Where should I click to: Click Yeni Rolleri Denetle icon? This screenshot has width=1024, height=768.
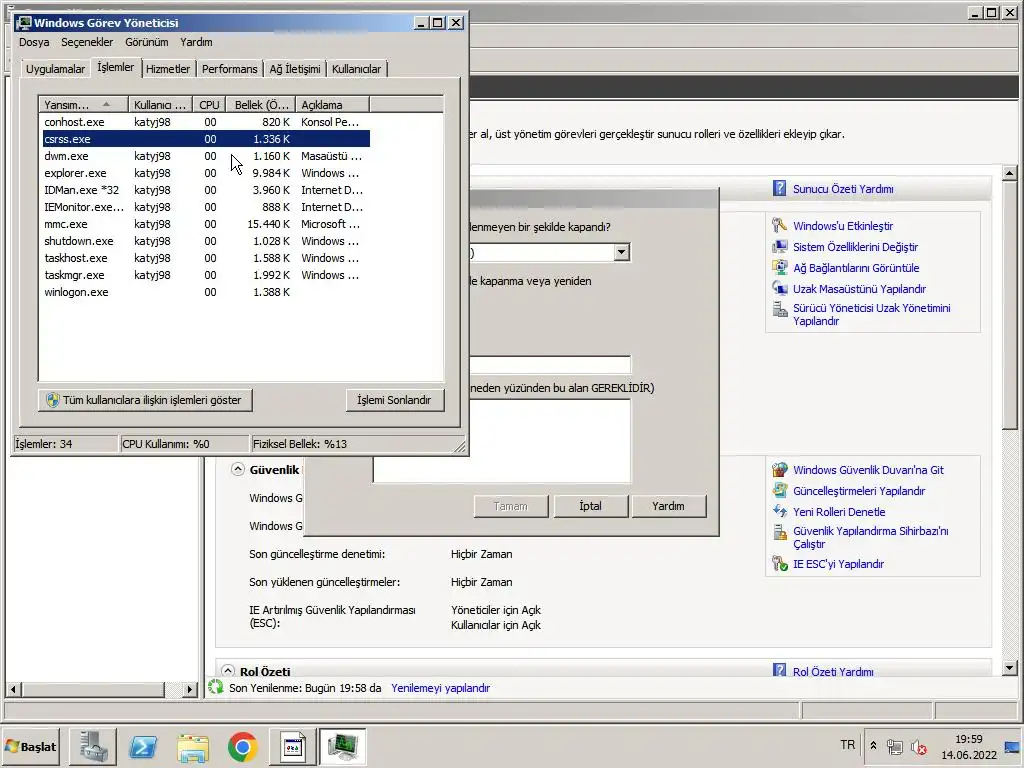click(779, 511)
